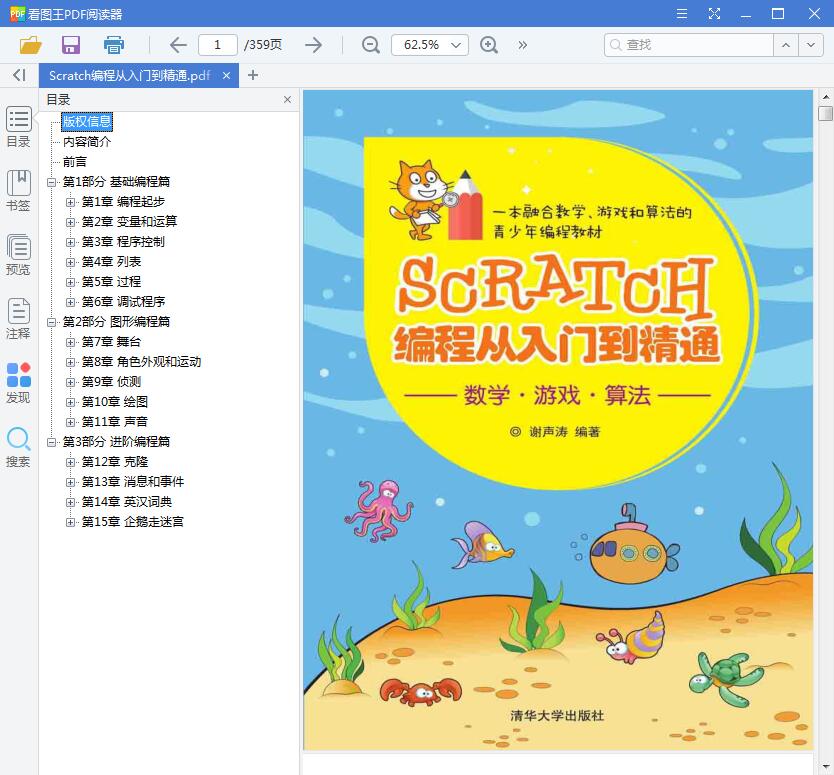Close the 目录 panel with its X
The width and height of the screenshot is (834, 775).
tap(287, 99)
